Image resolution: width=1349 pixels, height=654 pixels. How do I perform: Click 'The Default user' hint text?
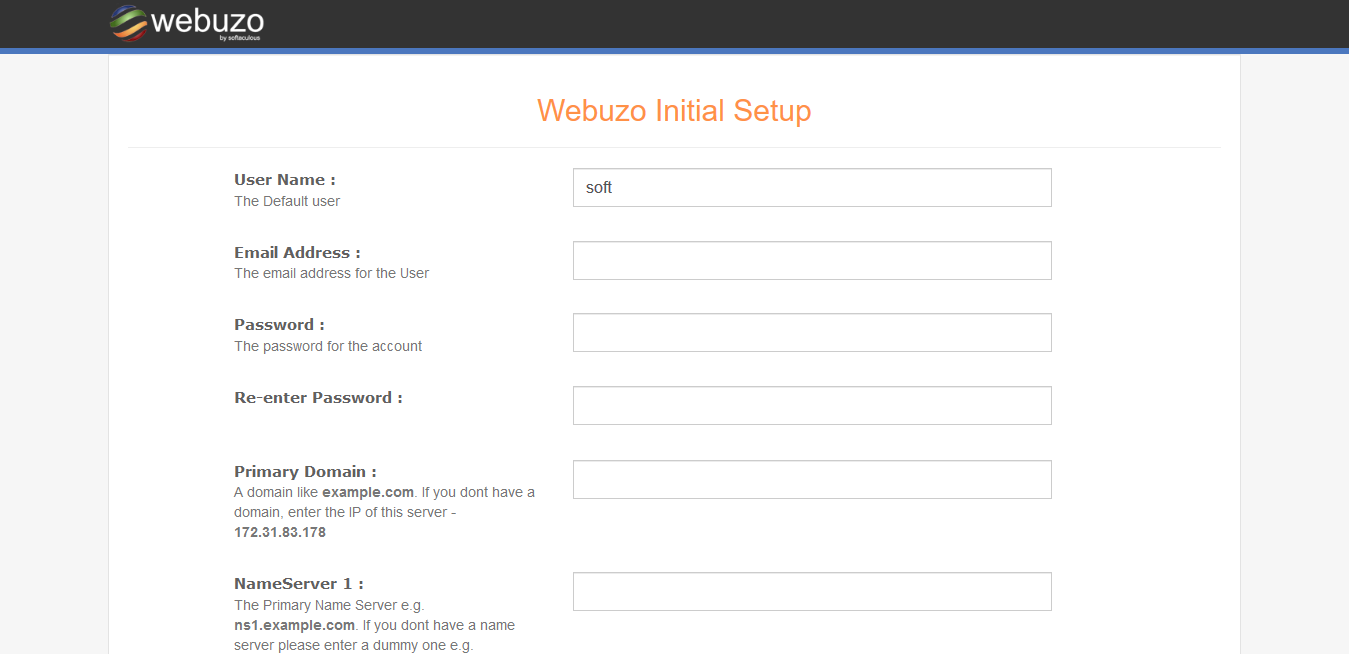(287, 201)
